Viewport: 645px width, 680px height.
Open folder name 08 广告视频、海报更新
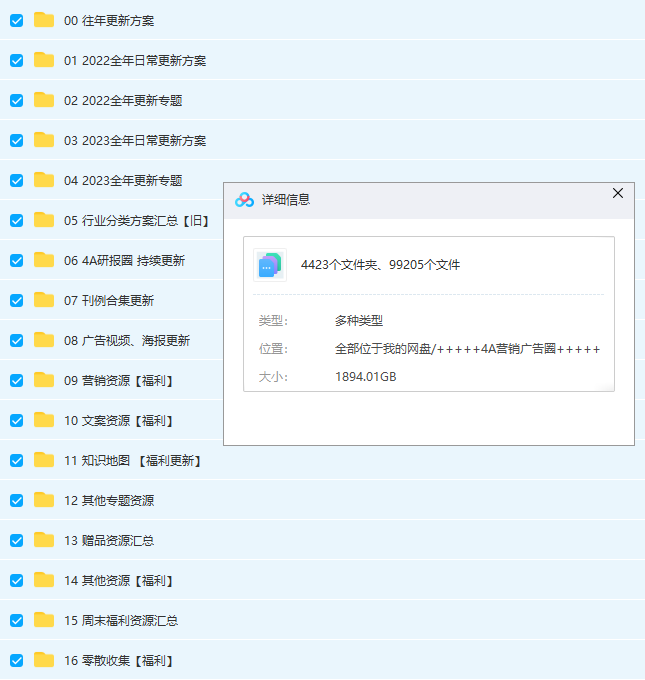click(x=127, y=341)
